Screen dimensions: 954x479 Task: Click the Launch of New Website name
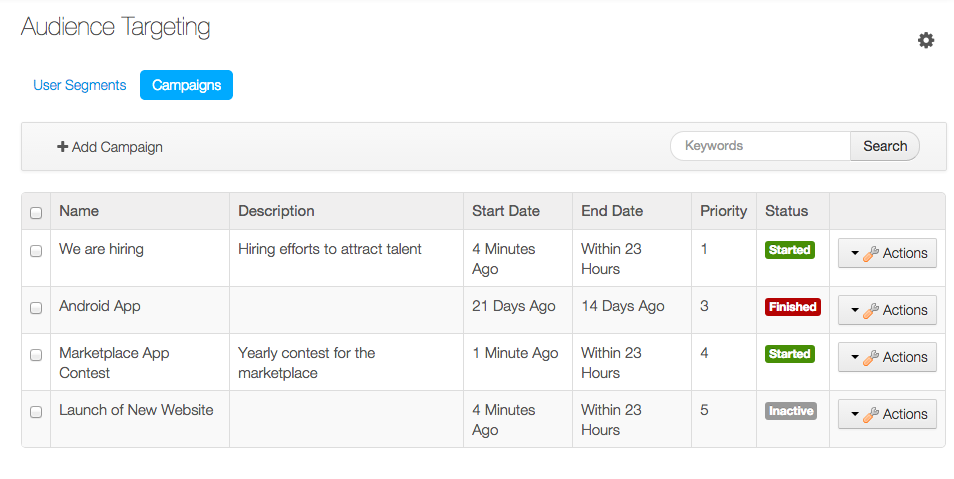click(x=136, y=410)
